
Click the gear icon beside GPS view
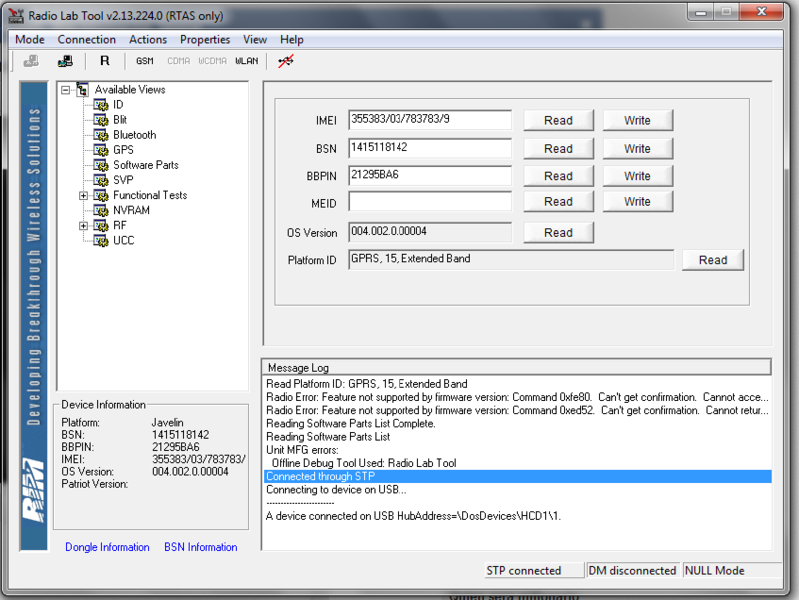(101, 150)
